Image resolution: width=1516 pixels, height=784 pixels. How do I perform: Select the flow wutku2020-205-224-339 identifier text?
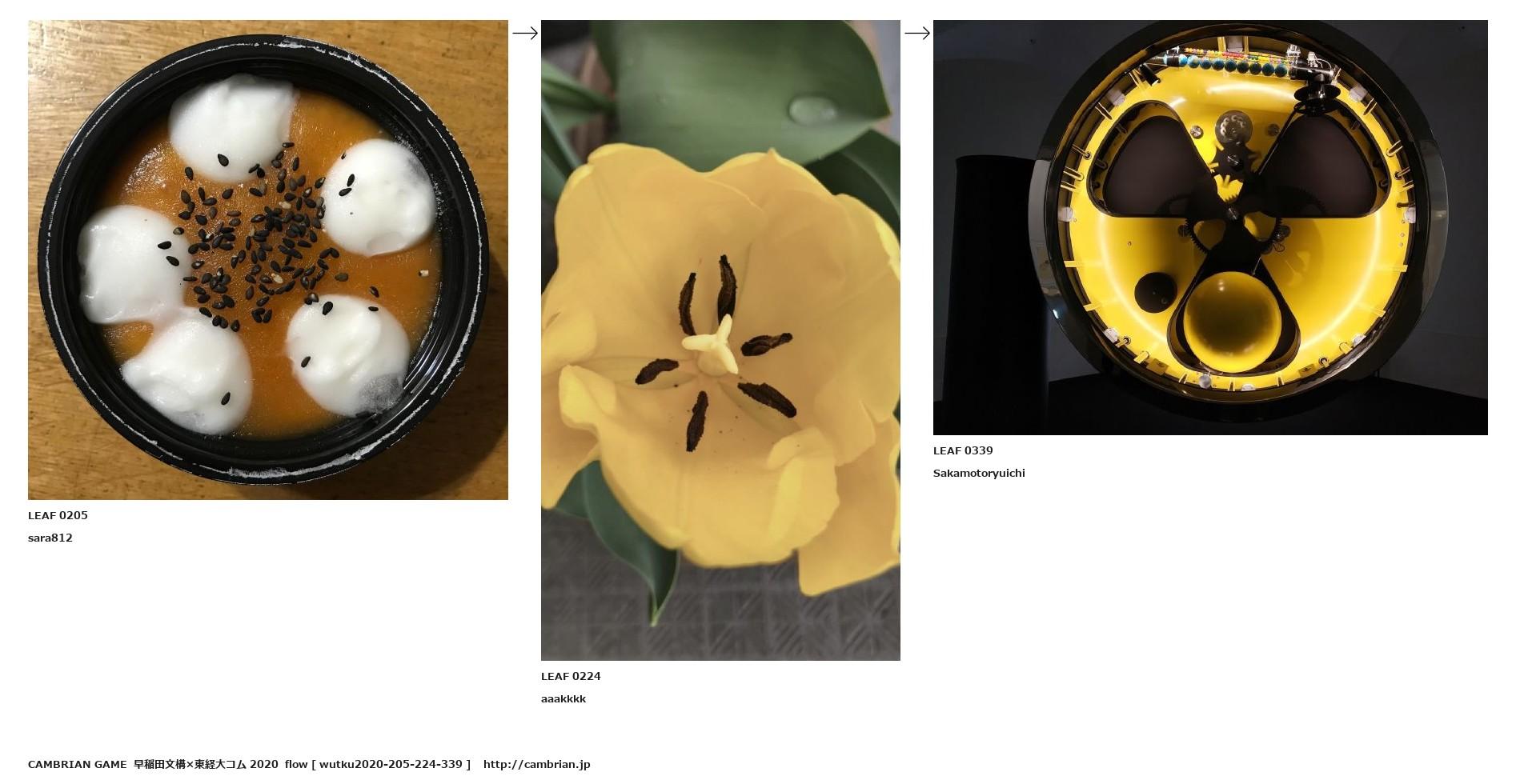coord(378,764)
